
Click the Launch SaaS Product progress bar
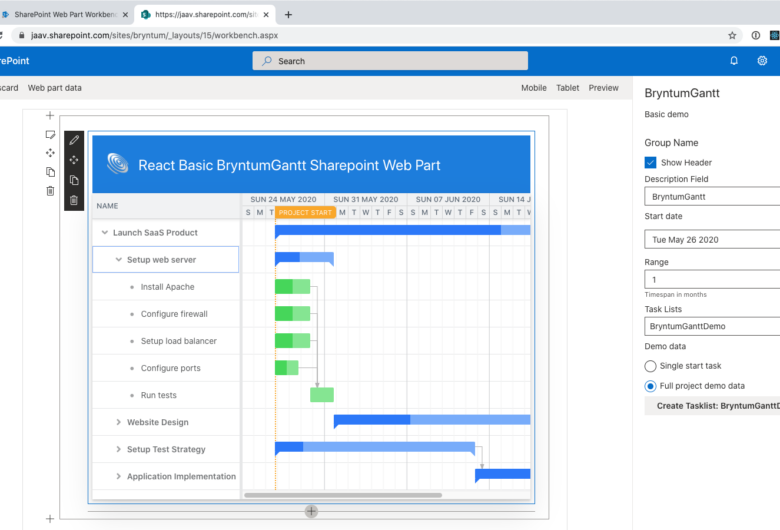402,230
